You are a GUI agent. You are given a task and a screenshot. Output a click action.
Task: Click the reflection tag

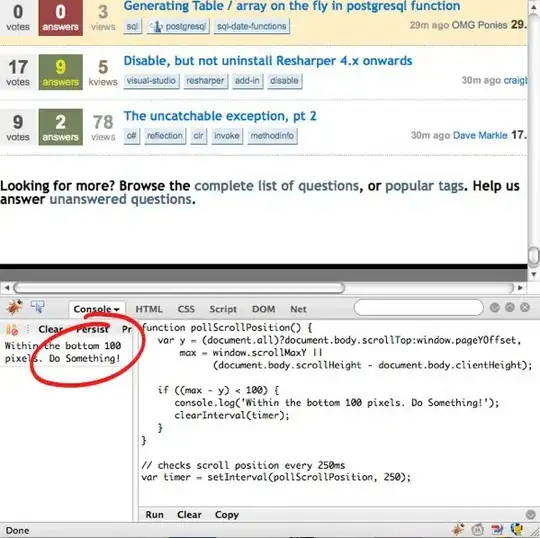tap(165, 136)
